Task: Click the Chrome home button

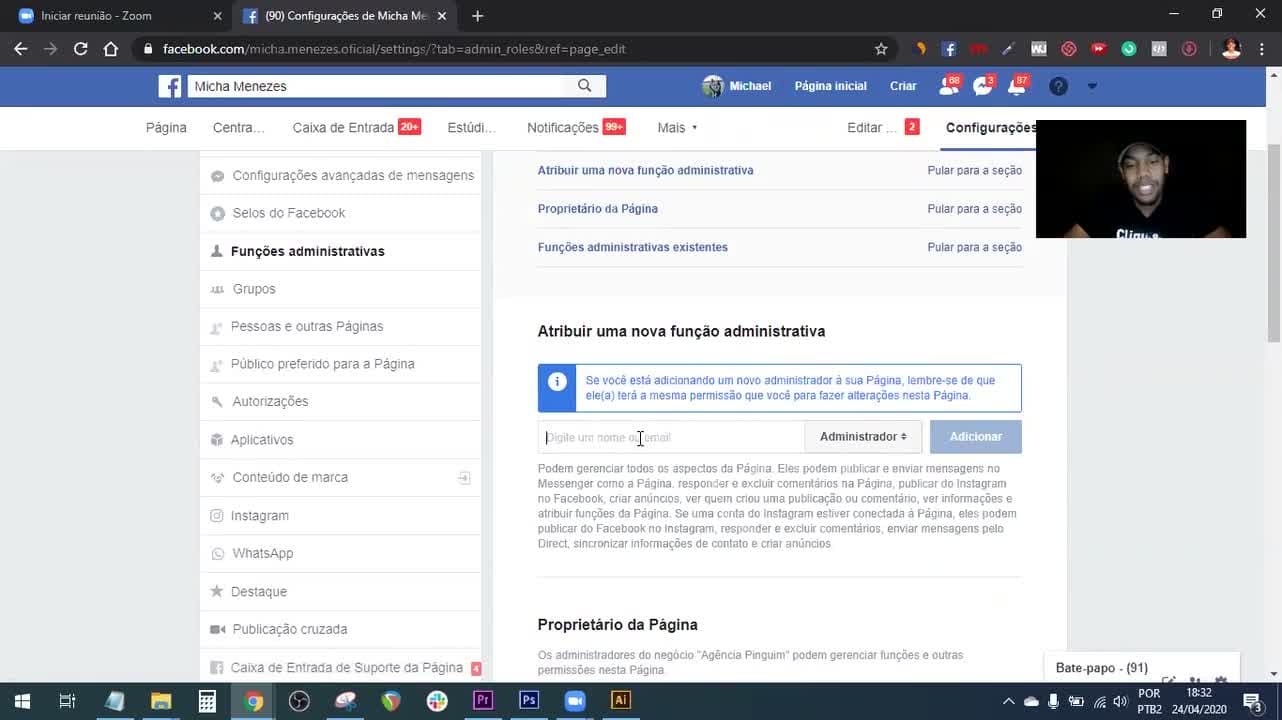Action: pyautogui.click(x=111, y=49)
